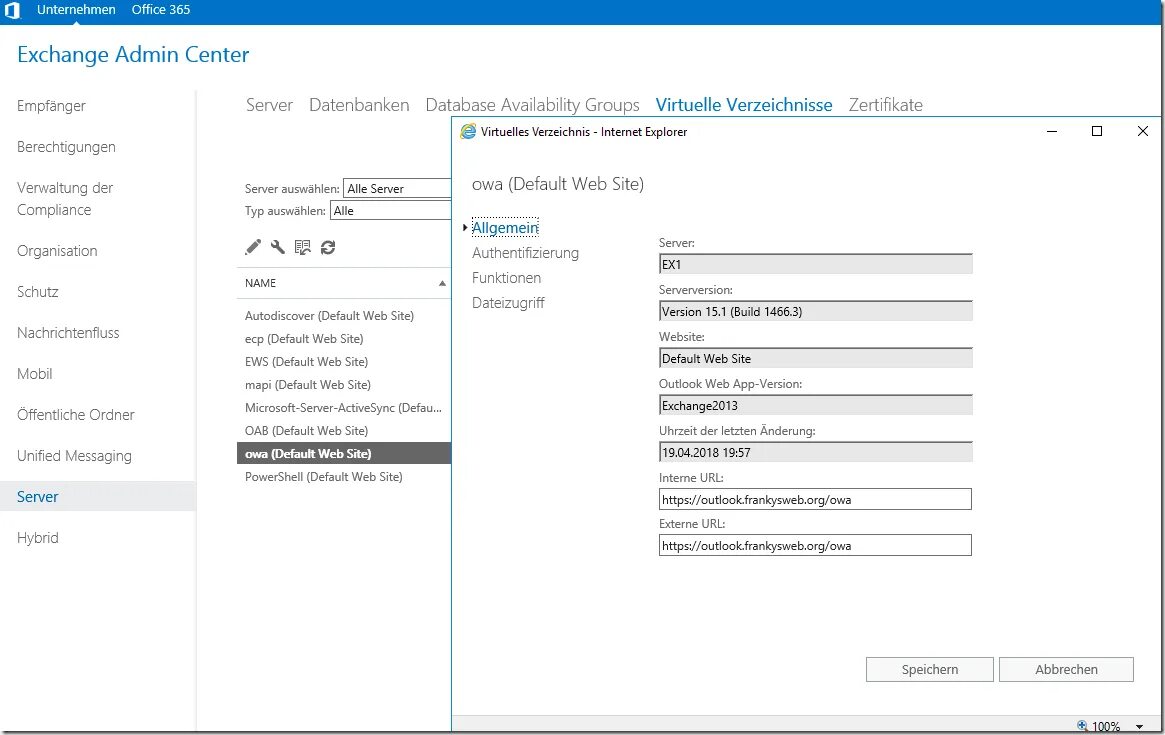Open the Virtuelle Verzeichnisse tab
Screen dimensions: 1165x735
(x=744, y=105)
